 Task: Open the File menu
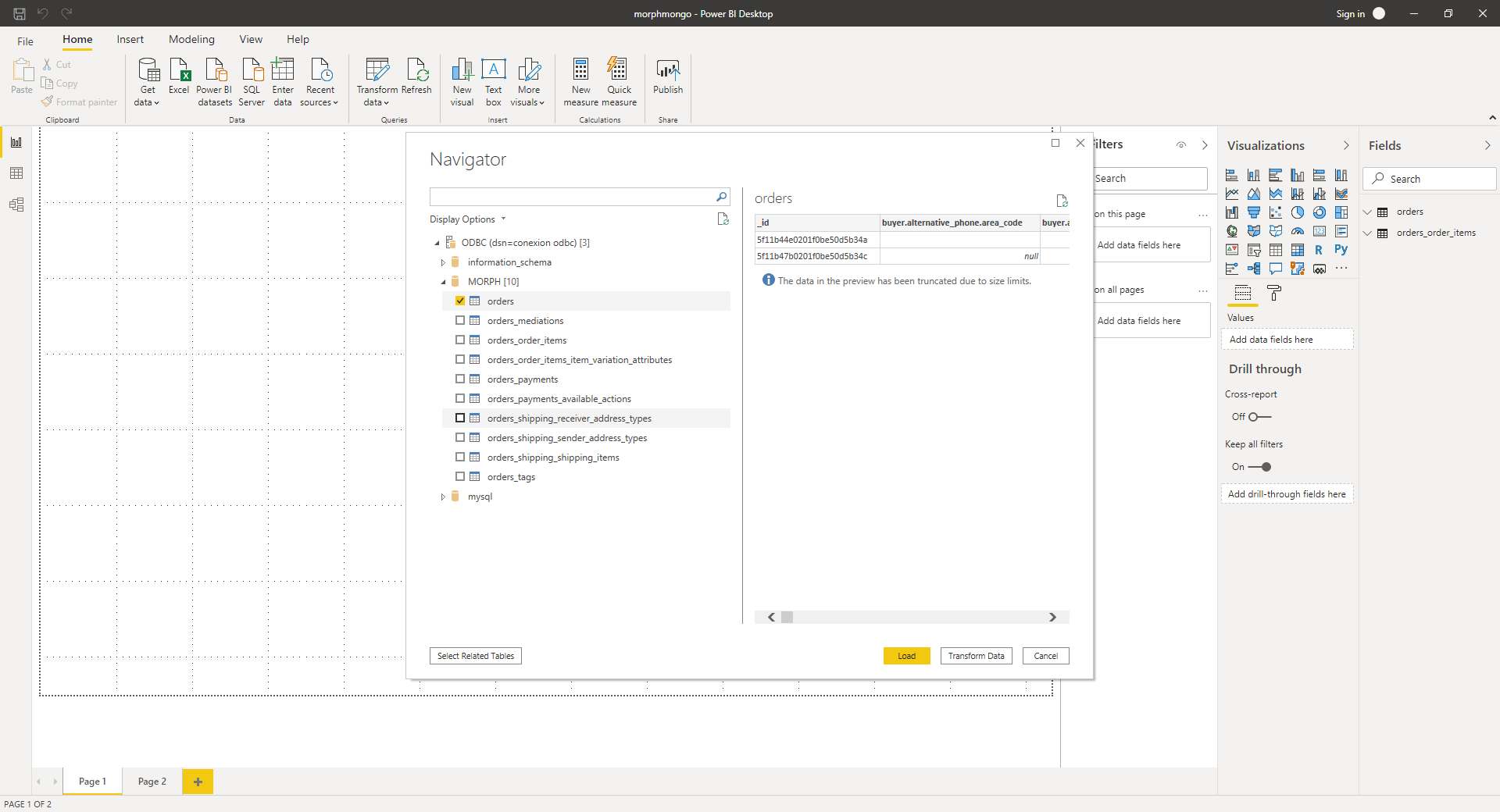tap(26, 41)
